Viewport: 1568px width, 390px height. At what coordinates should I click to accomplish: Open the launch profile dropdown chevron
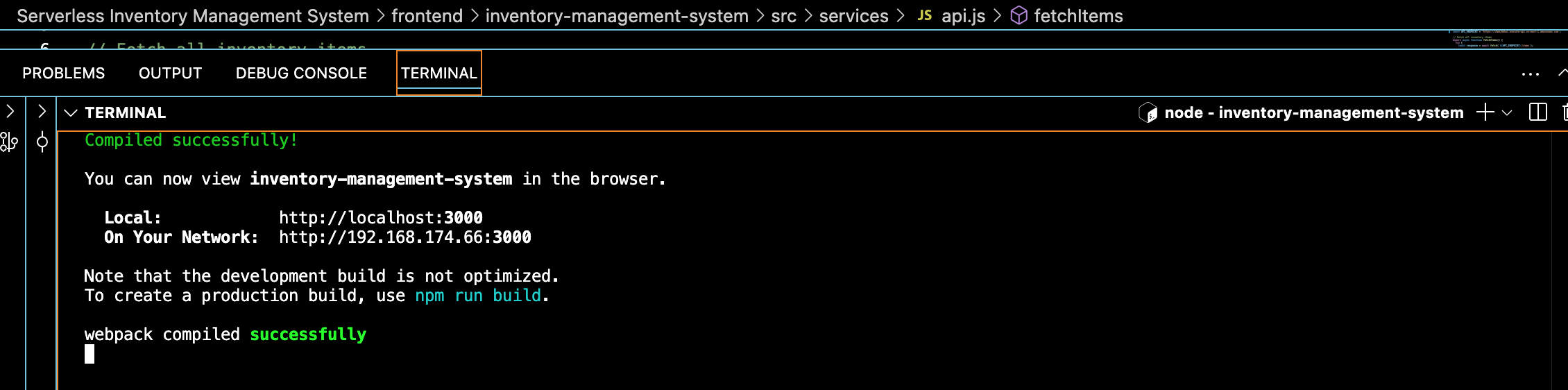[1507, 112]
